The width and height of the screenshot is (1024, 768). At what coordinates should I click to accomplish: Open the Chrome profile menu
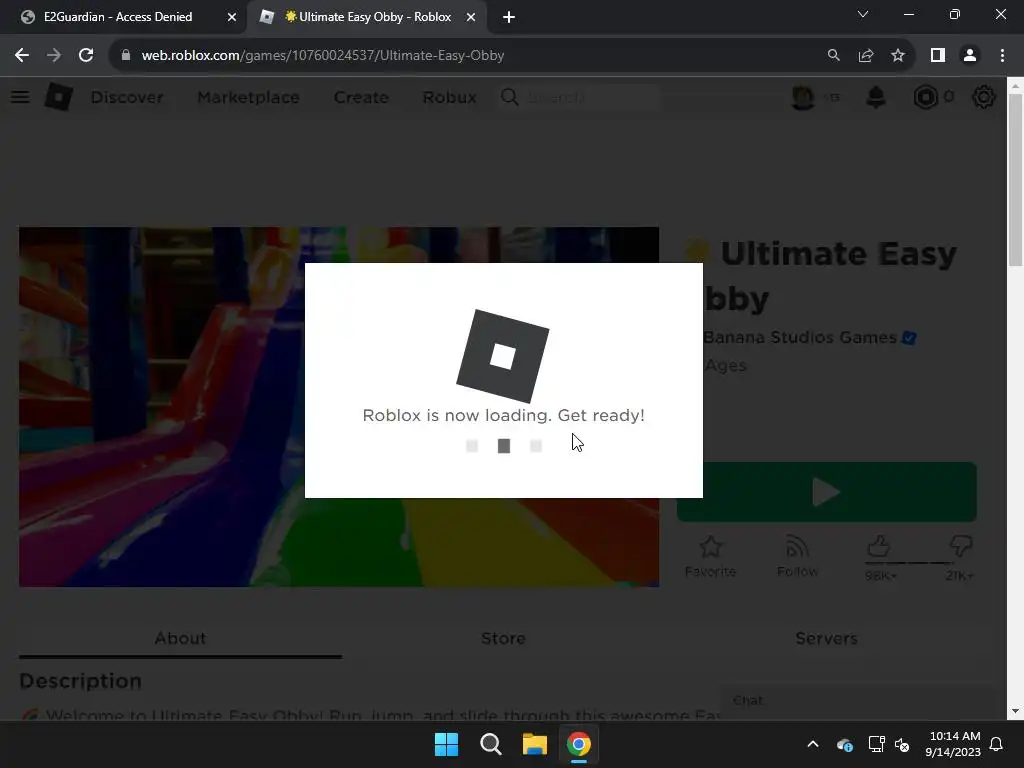[970, 56]
